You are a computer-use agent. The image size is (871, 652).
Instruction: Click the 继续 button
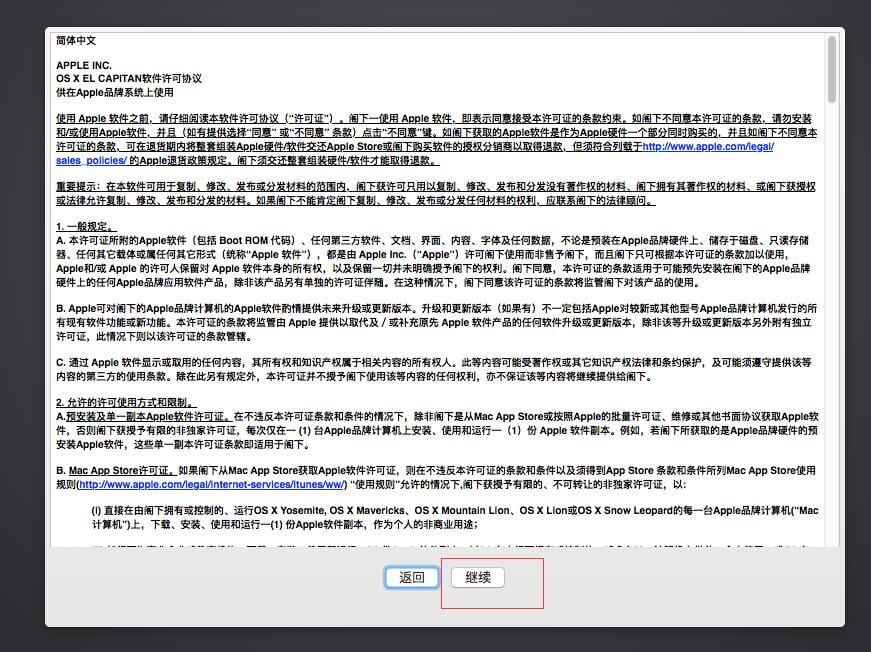click(x=478, y=578)
